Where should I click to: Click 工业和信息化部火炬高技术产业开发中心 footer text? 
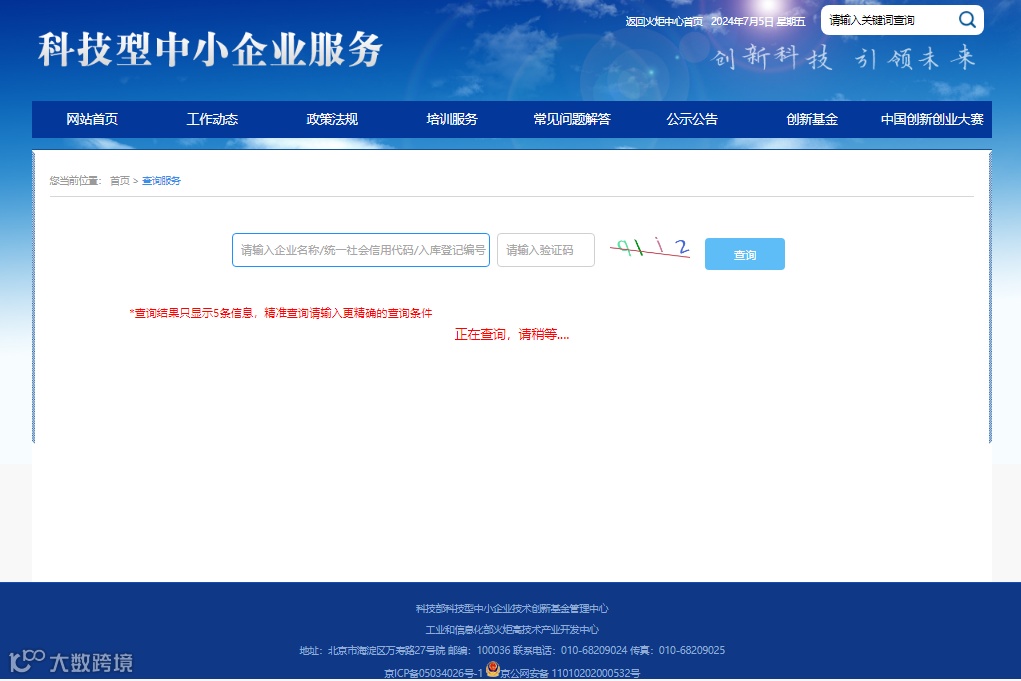[x=512, y=630]
